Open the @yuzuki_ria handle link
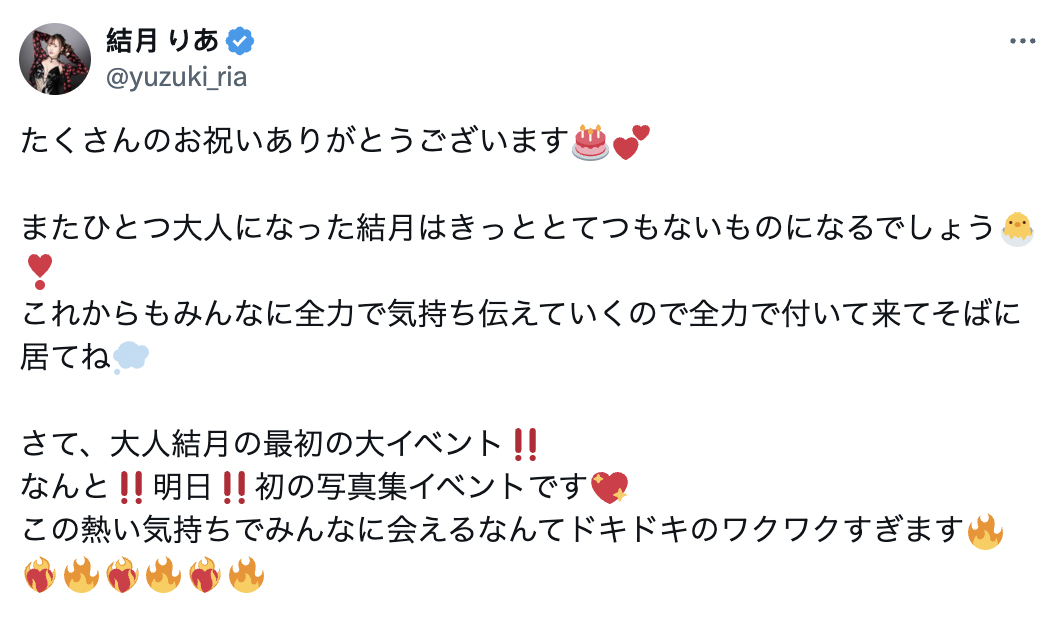Viewport: 1060px width, 634px height. click(176, 78)
